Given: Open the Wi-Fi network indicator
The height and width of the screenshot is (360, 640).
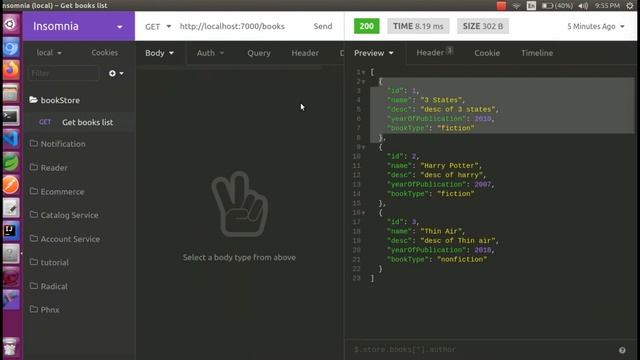Looking at the screenshot, I should coord(516,6).
